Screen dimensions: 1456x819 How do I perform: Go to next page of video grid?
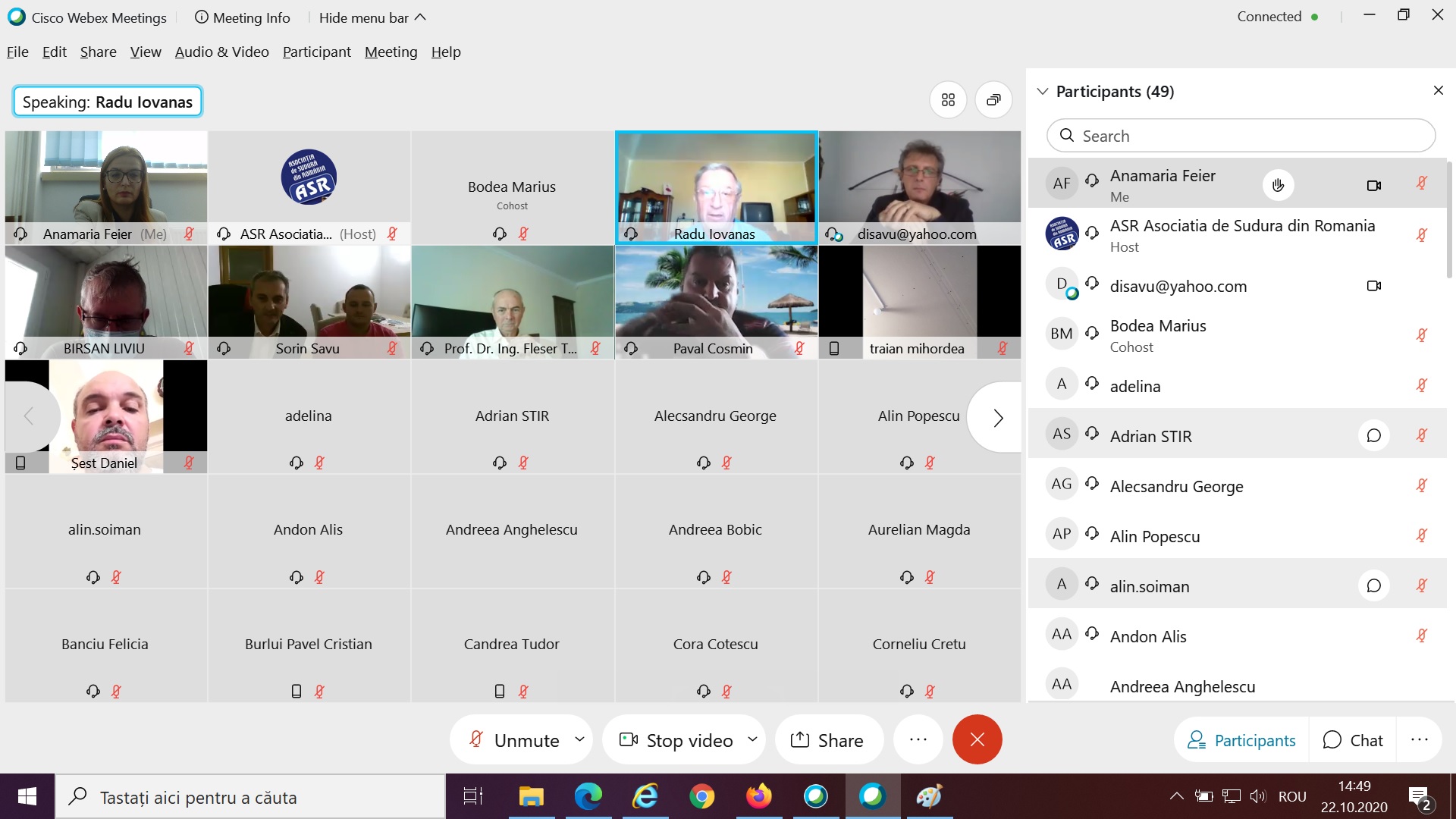pos(997,417)
